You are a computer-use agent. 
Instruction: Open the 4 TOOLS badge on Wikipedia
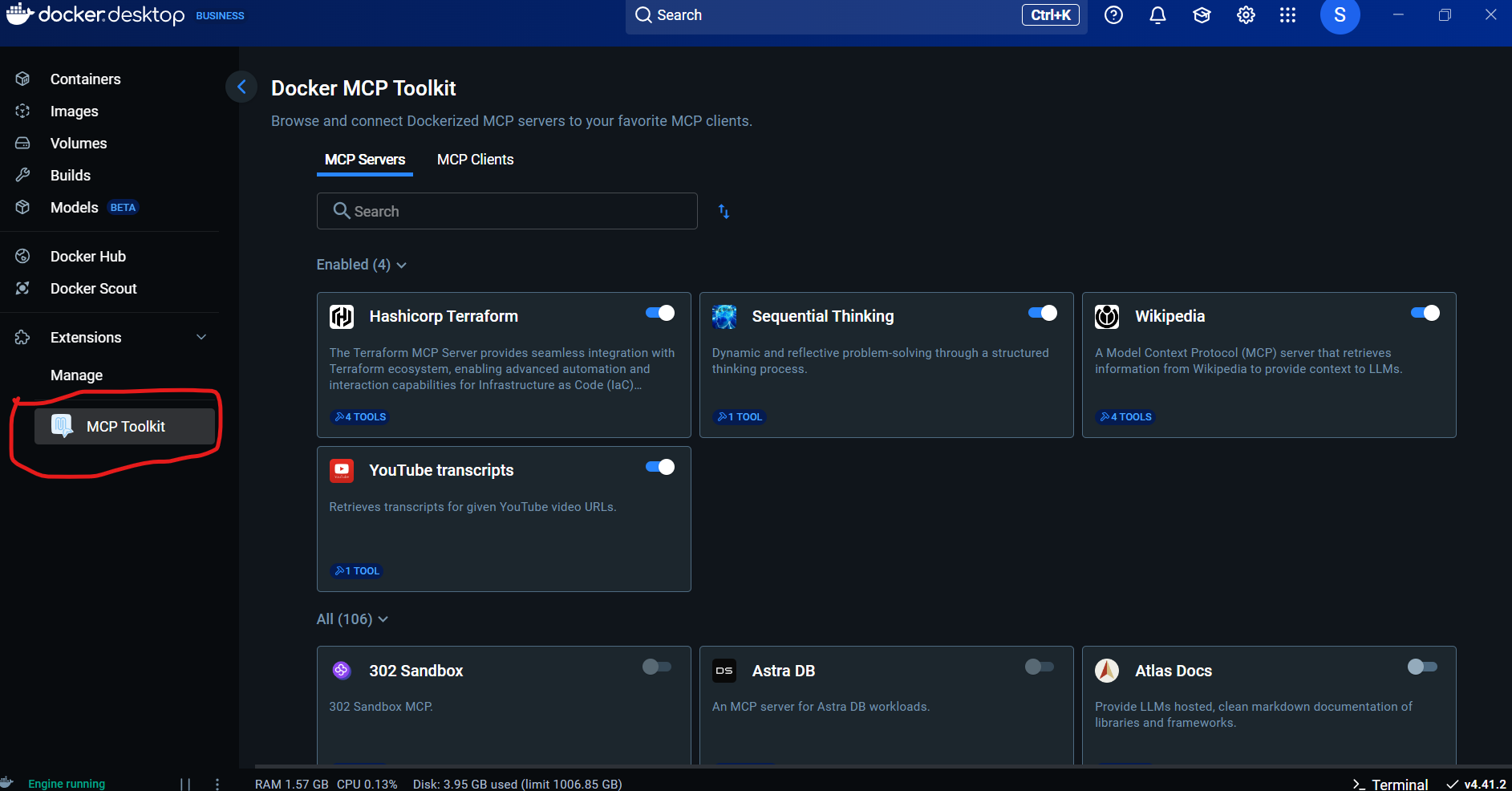(x=1125, y=417)
